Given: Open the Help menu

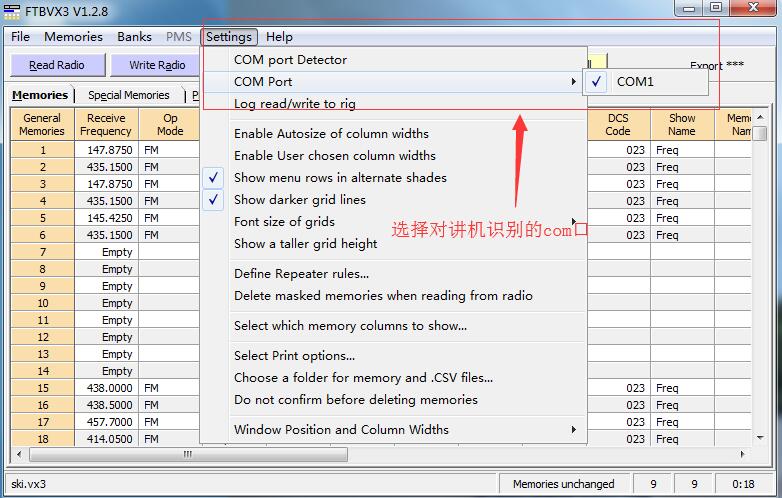Looking at the screenshot, I should pos(279,37).
